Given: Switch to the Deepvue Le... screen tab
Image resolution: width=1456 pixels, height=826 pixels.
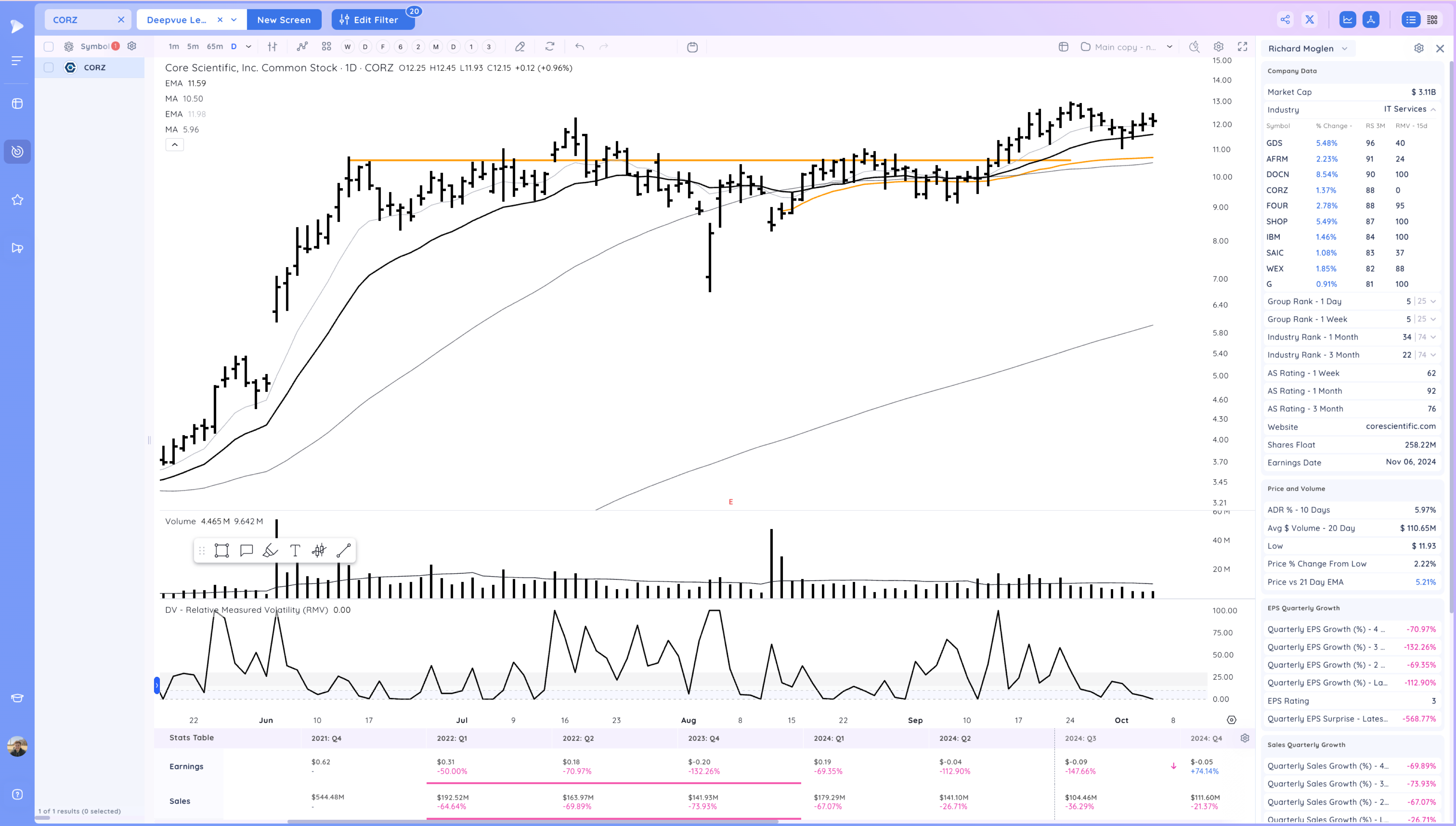Looking at the screenshot, I should point(179,19).
